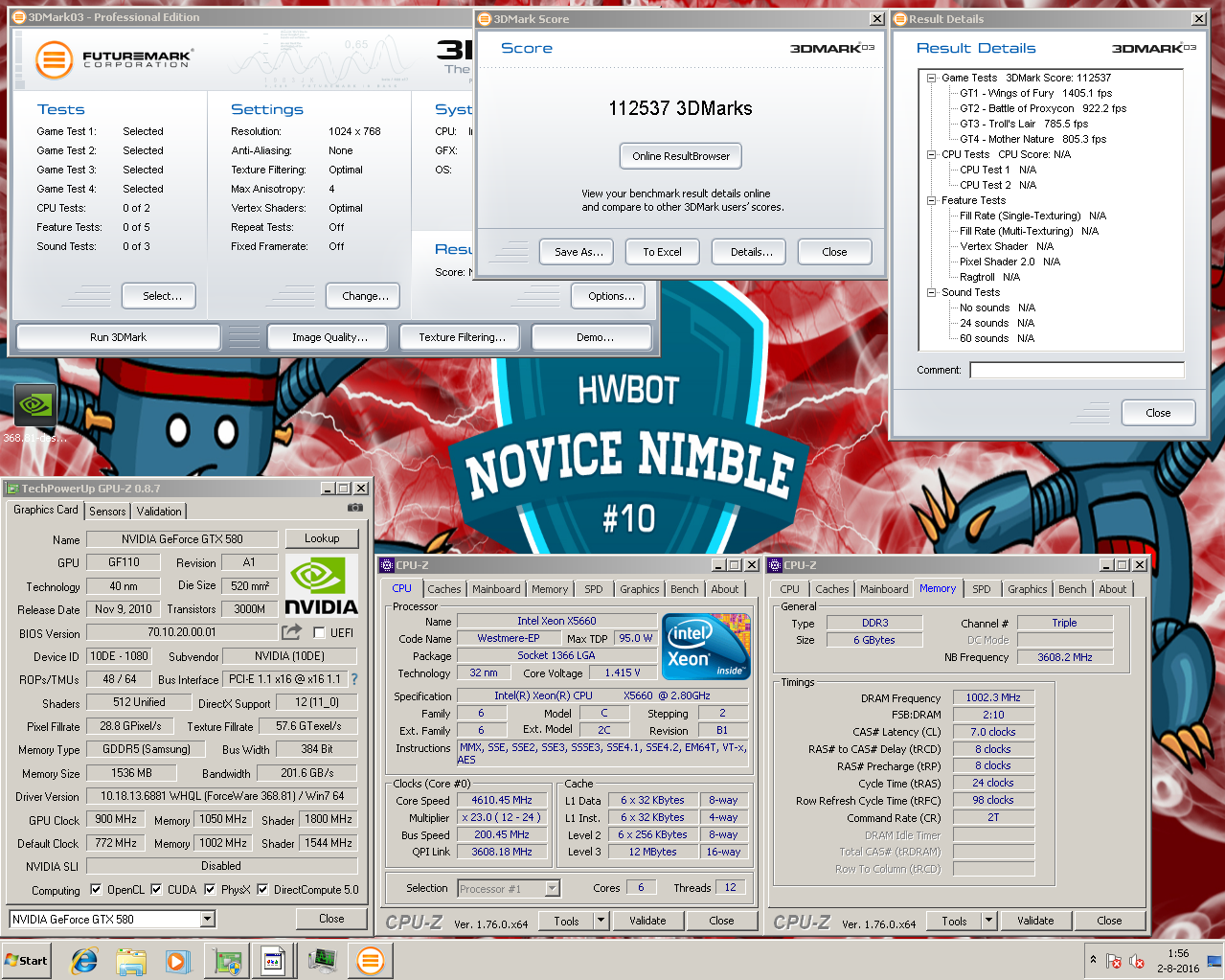Open Mainboard tab in CPU-Z processor window
The width and height of the screenshot is (1225, 980).
coord(496,589)
